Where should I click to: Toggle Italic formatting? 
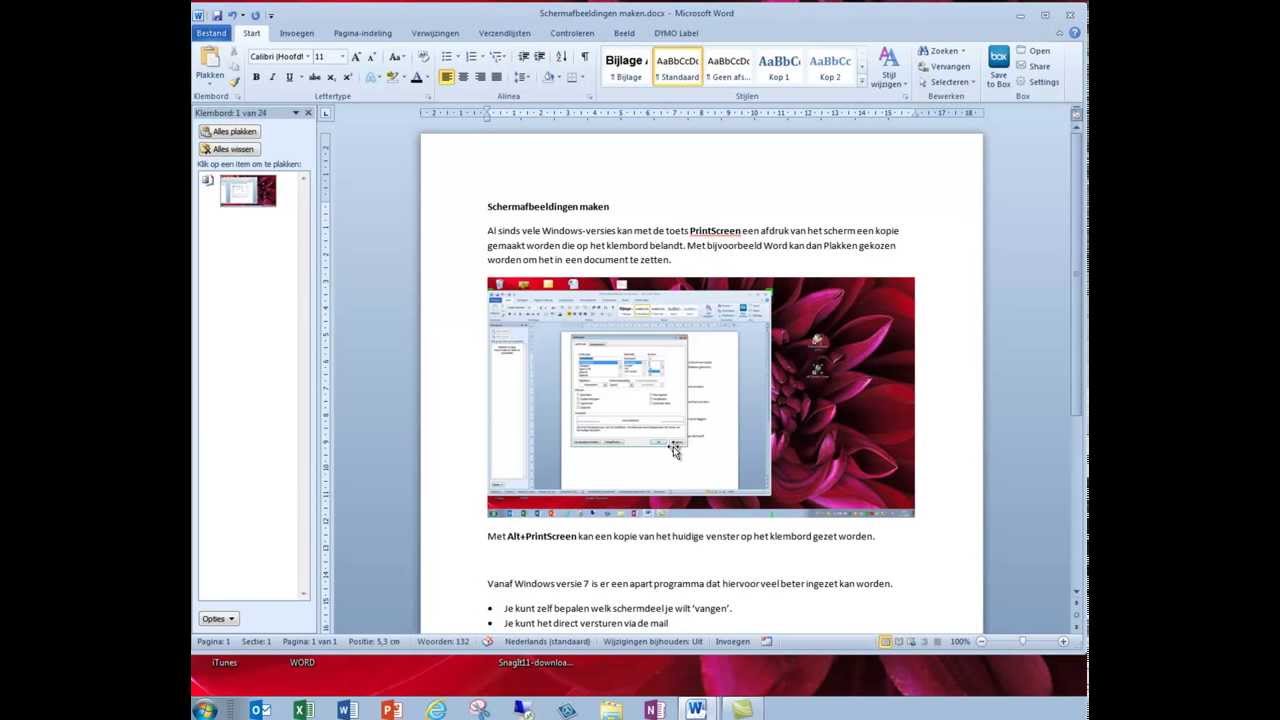point(272,77)
